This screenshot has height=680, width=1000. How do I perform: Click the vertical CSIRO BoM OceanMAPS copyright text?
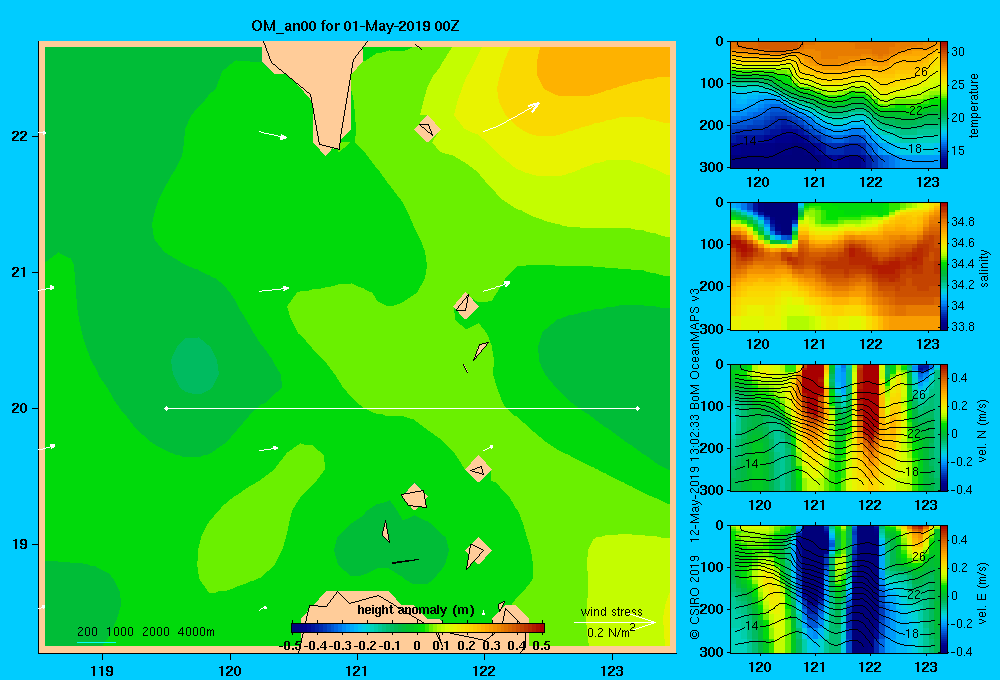[x=695, y=464]
